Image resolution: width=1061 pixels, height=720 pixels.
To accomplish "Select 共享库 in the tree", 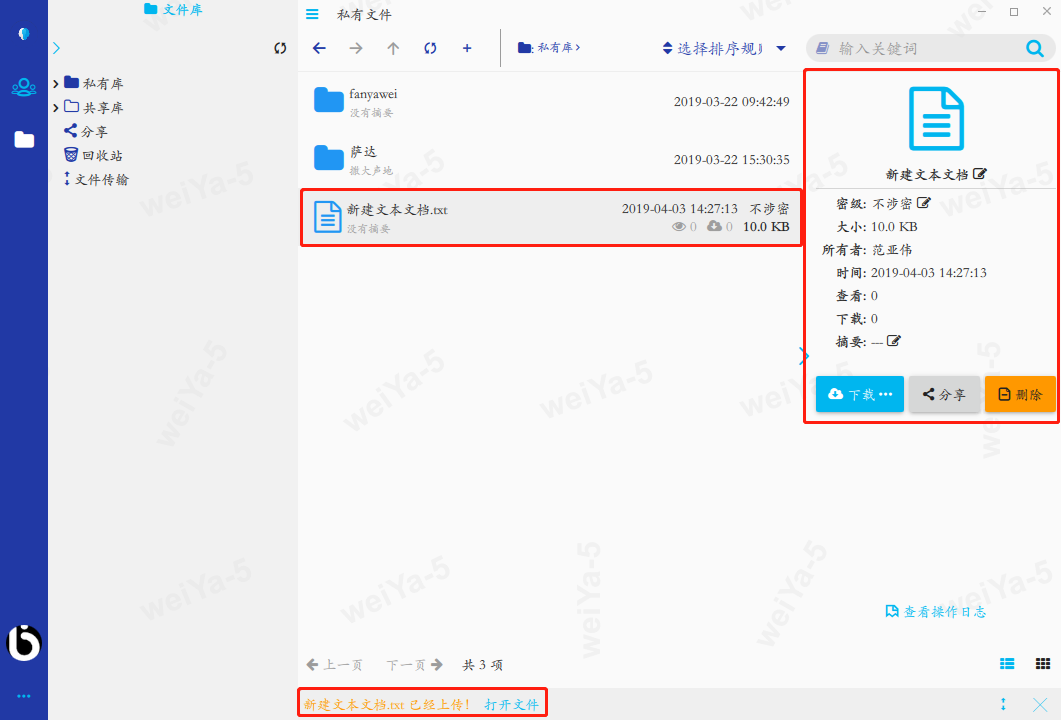I will click(x=93, y=107).
